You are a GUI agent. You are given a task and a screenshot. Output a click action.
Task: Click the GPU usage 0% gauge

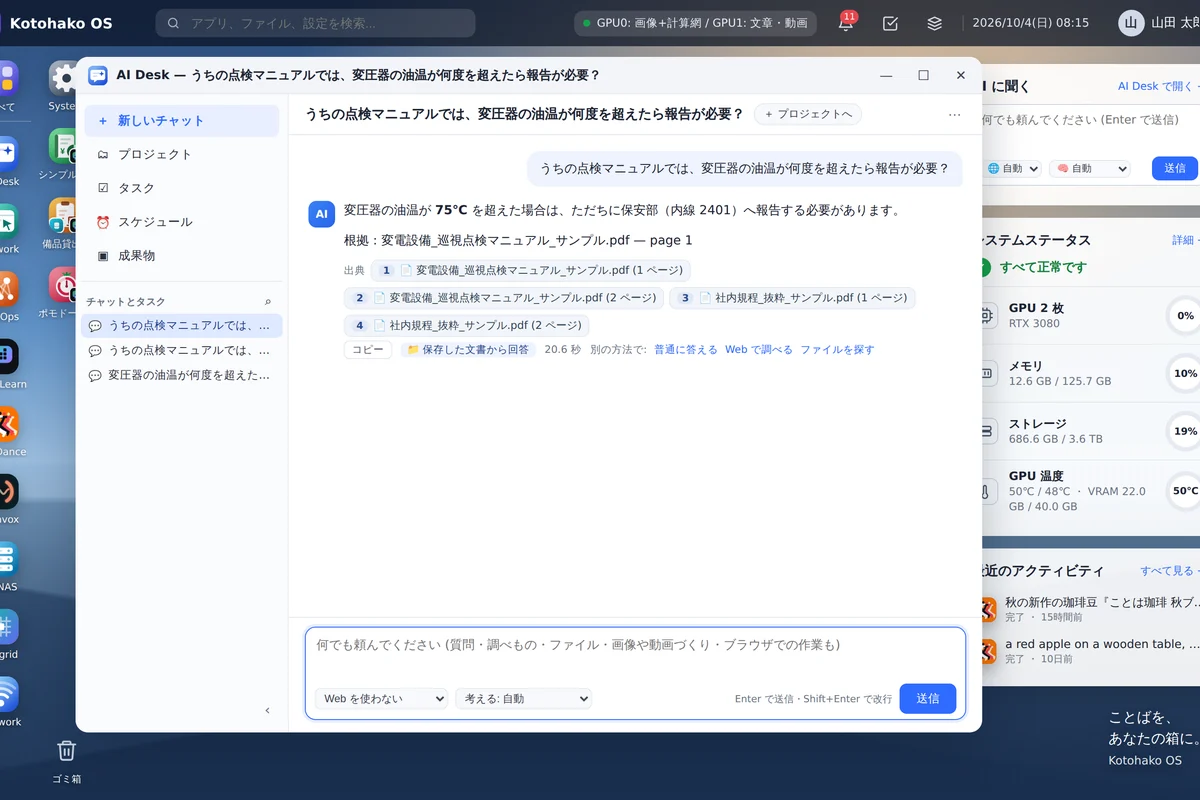1185,316
